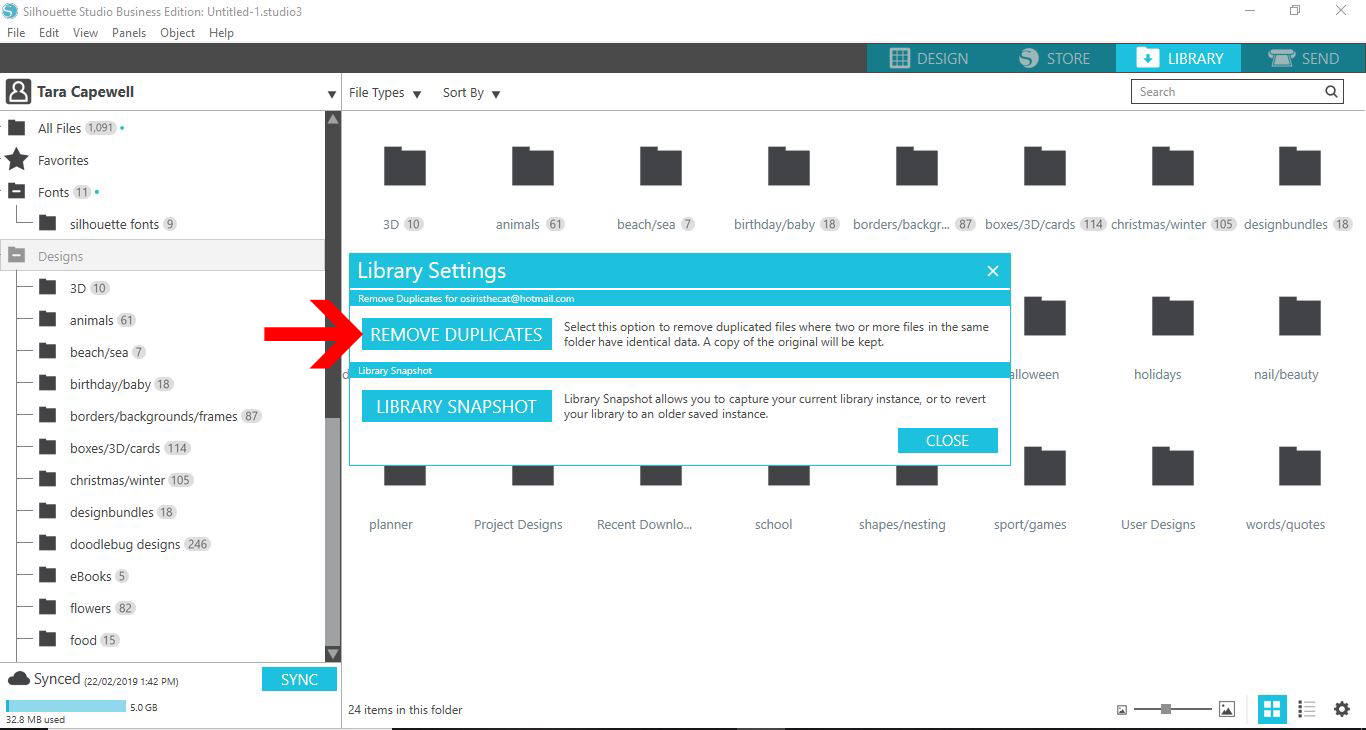
Task: Open the planner folder in grid
Action: click(405, 474)
